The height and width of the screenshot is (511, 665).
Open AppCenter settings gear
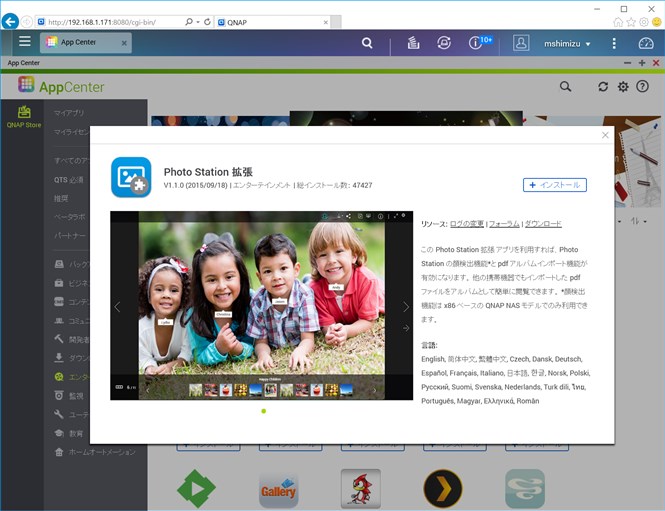click(x=623, y=87)
